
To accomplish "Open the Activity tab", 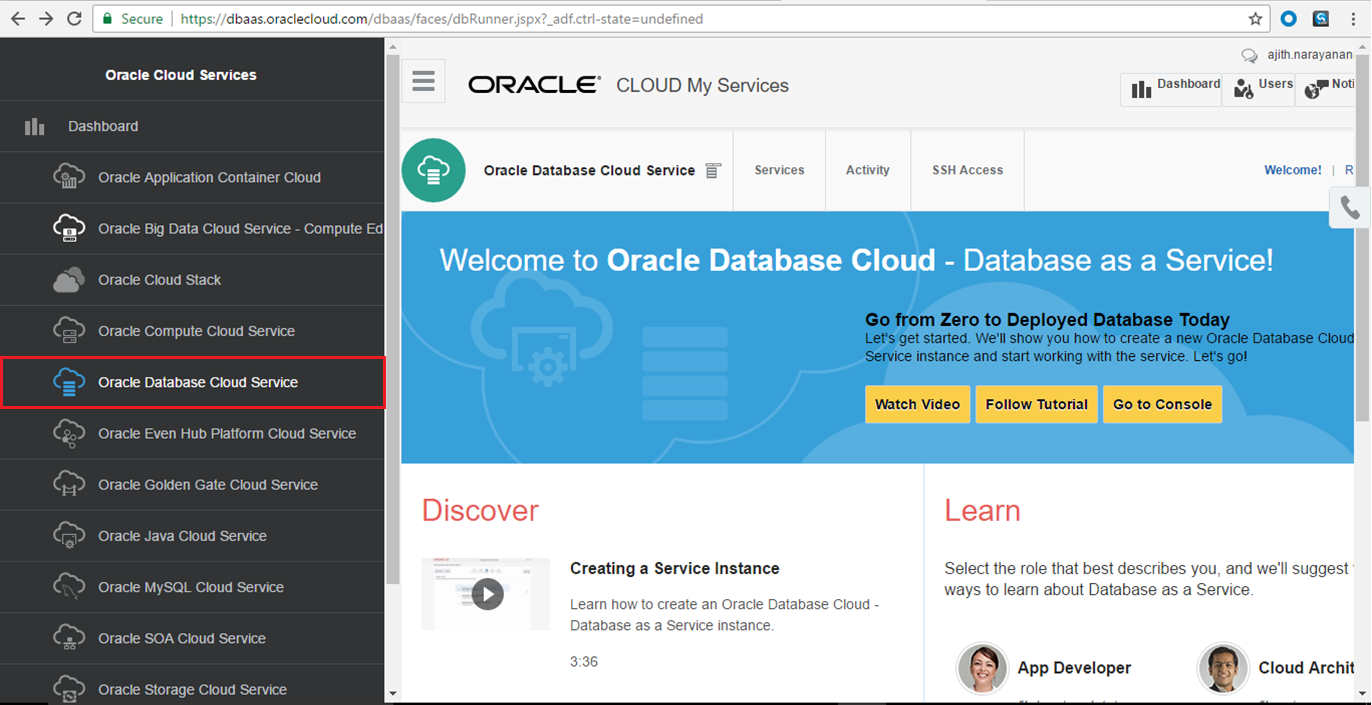I will coord(867,170).
